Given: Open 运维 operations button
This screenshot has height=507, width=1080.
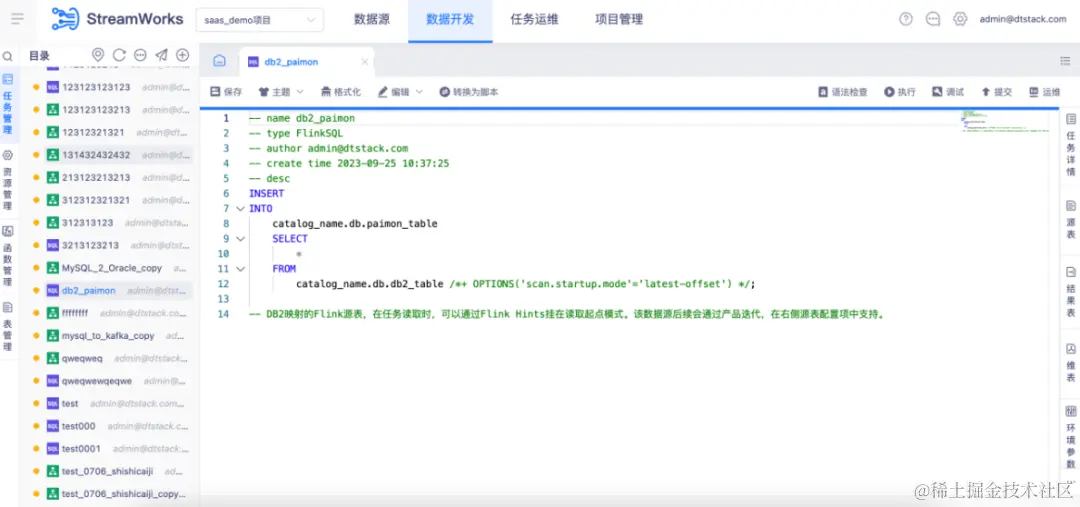Looking at the screenshot, I should pos(1044,92).
